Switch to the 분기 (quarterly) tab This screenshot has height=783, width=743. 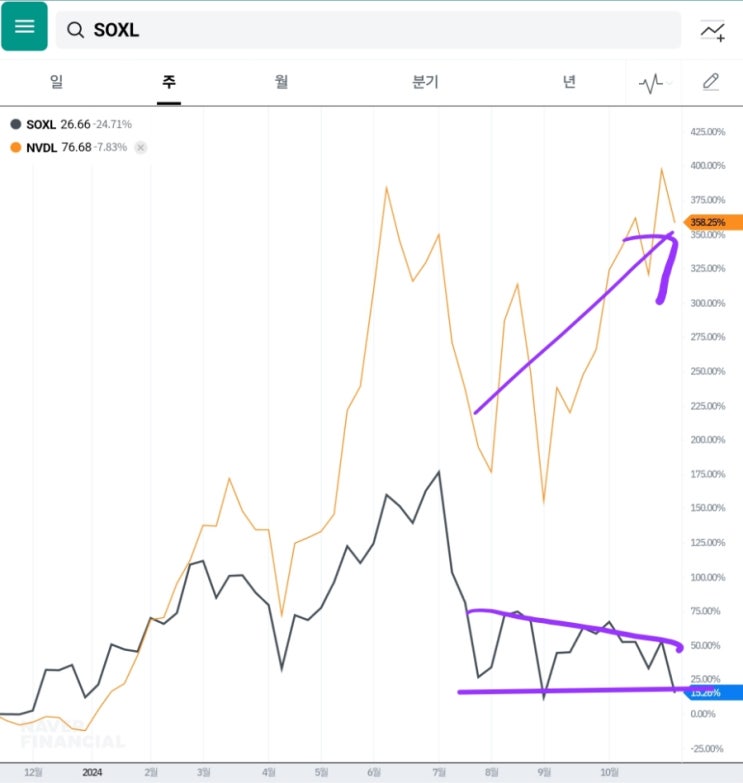pos(425,82)
